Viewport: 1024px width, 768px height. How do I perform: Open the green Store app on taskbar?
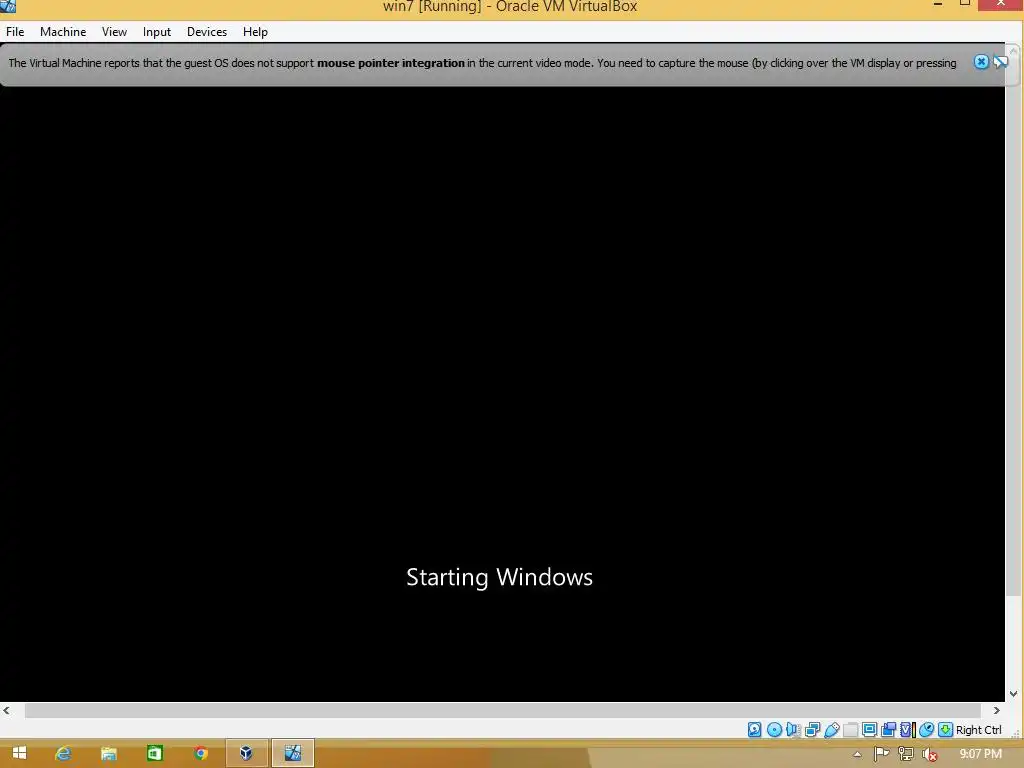(155, 753)
